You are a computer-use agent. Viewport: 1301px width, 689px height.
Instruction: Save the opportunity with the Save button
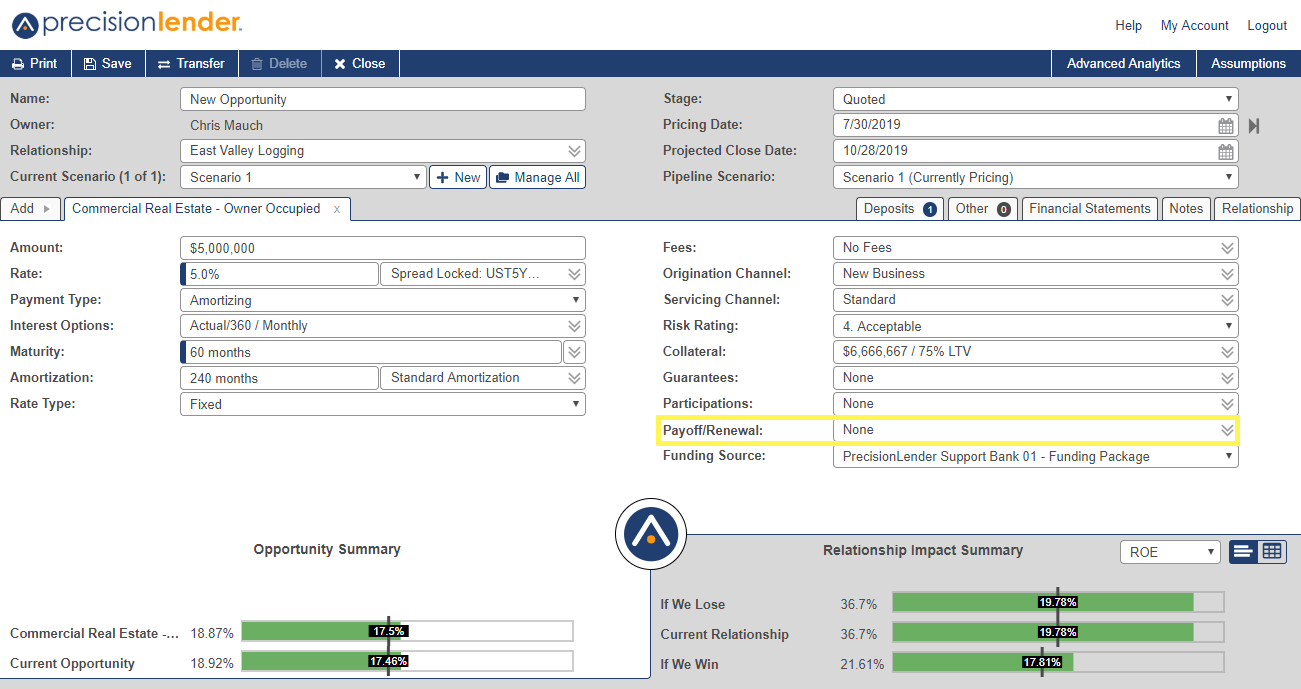pos(108,63)
